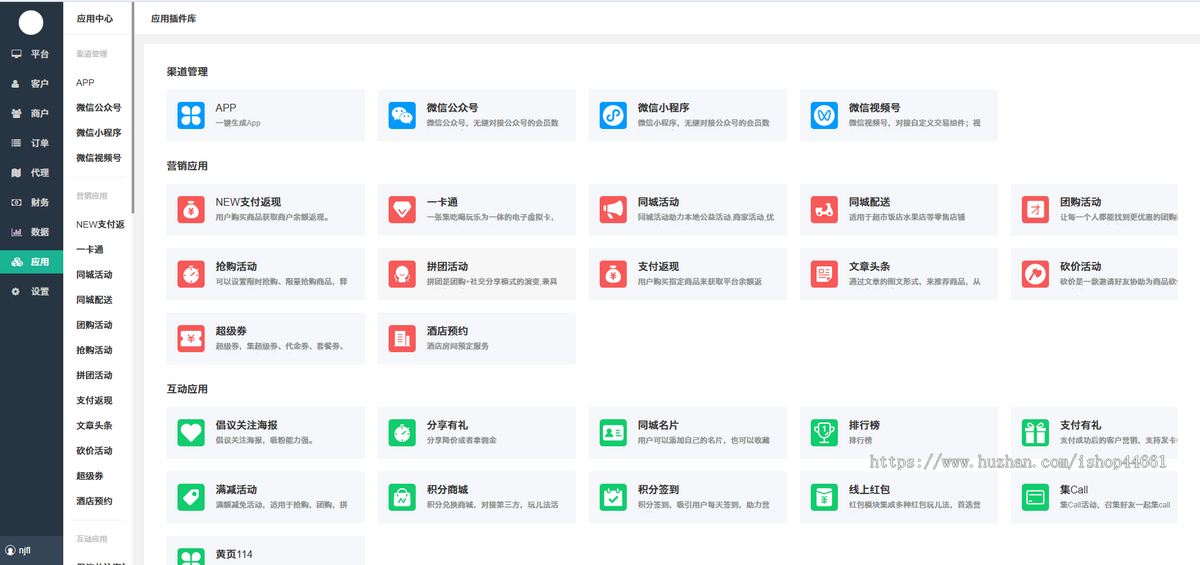
Task: Open the 超级券 coupon icon
Action: coord(191,338)
